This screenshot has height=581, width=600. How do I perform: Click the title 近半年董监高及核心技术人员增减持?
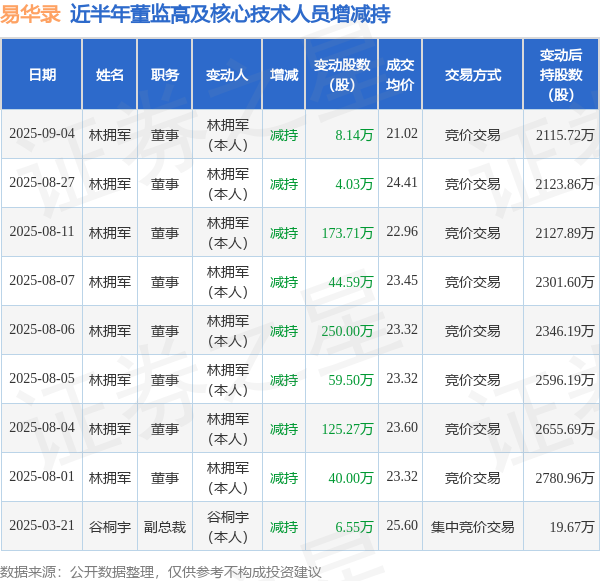coord(230,14)
